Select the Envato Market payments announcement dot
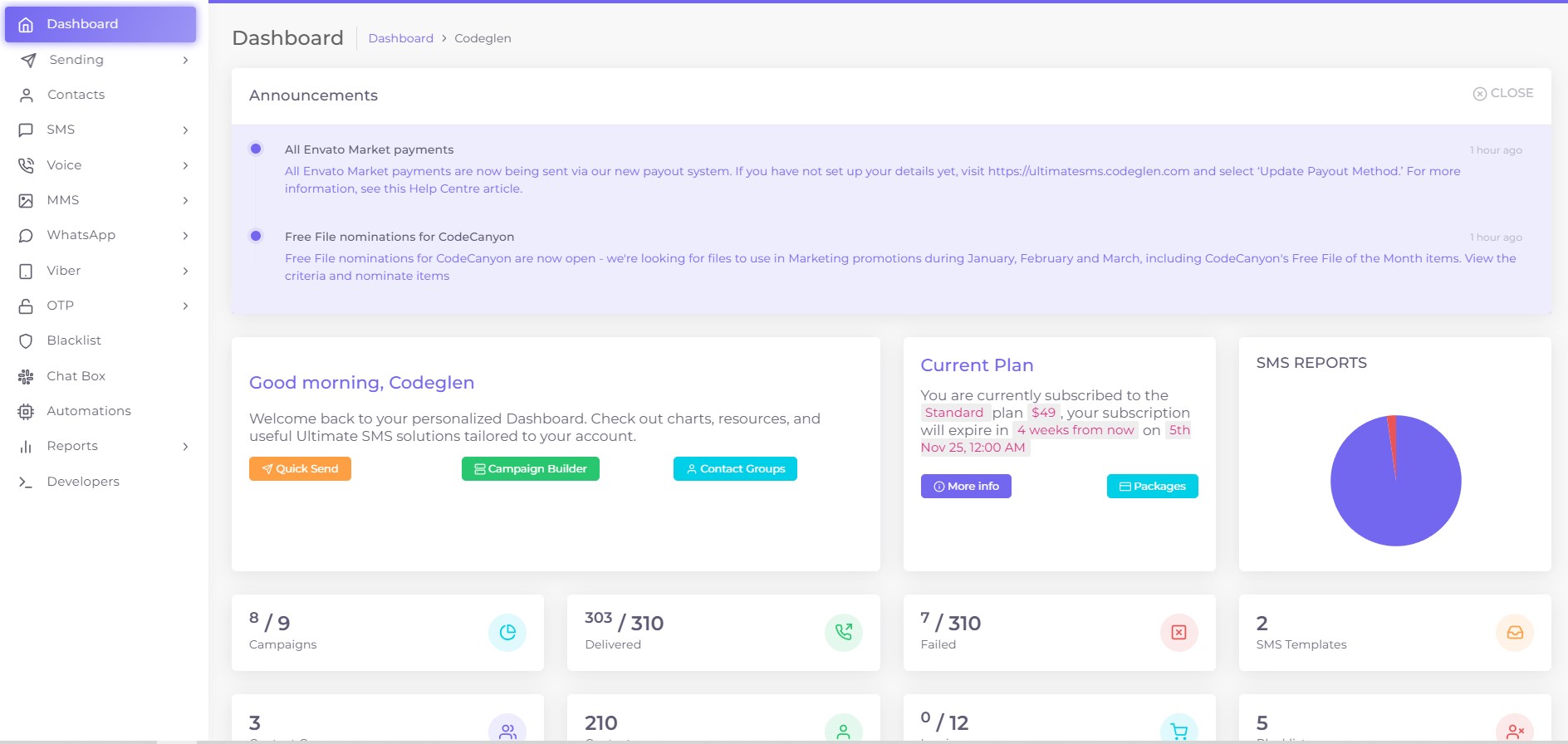 click(x=256, y=149)
